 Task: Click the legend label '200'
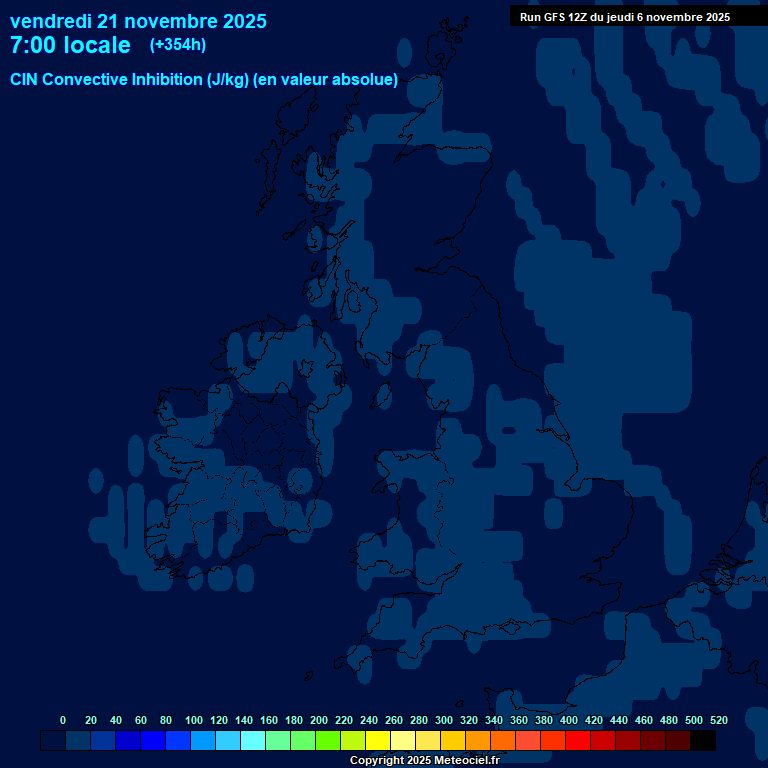click(319, 720)
